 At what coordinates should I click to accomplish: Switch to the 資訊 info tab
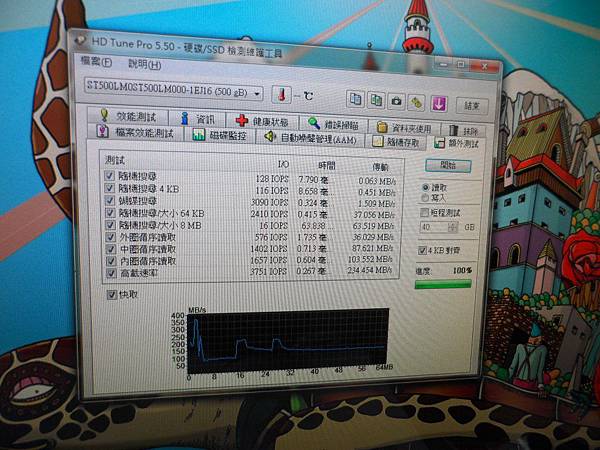coord(197,119)
